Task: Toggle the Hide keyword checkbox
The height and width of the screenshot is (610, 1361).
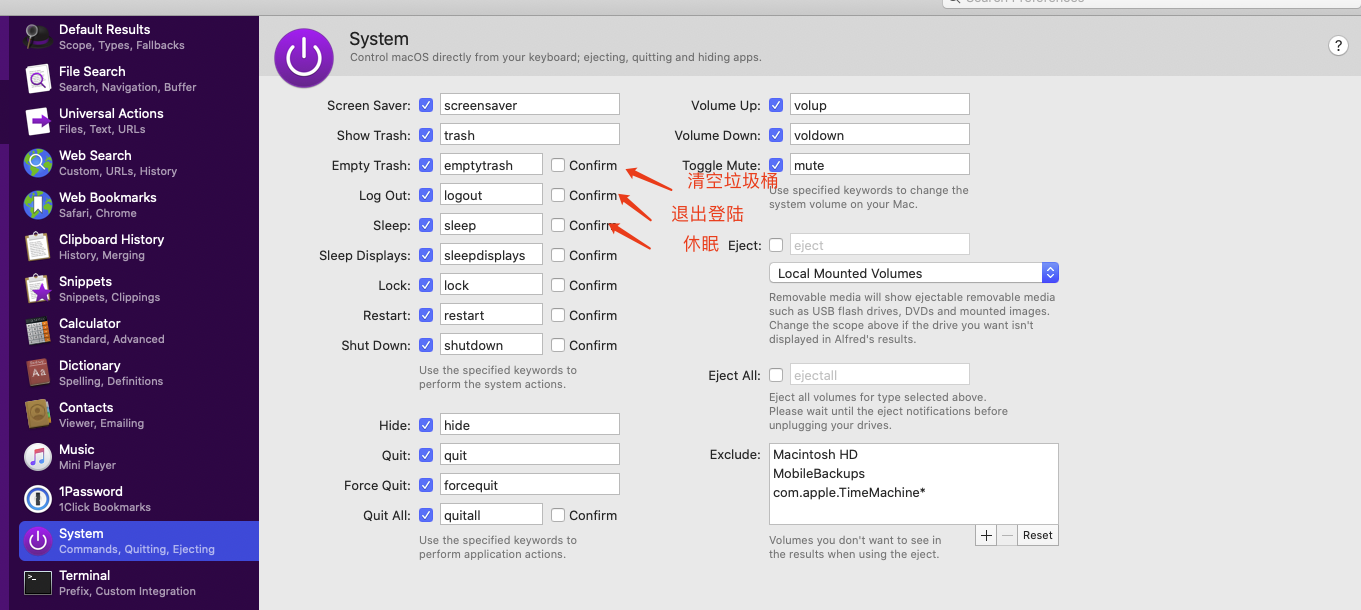Action: point(426,425)
